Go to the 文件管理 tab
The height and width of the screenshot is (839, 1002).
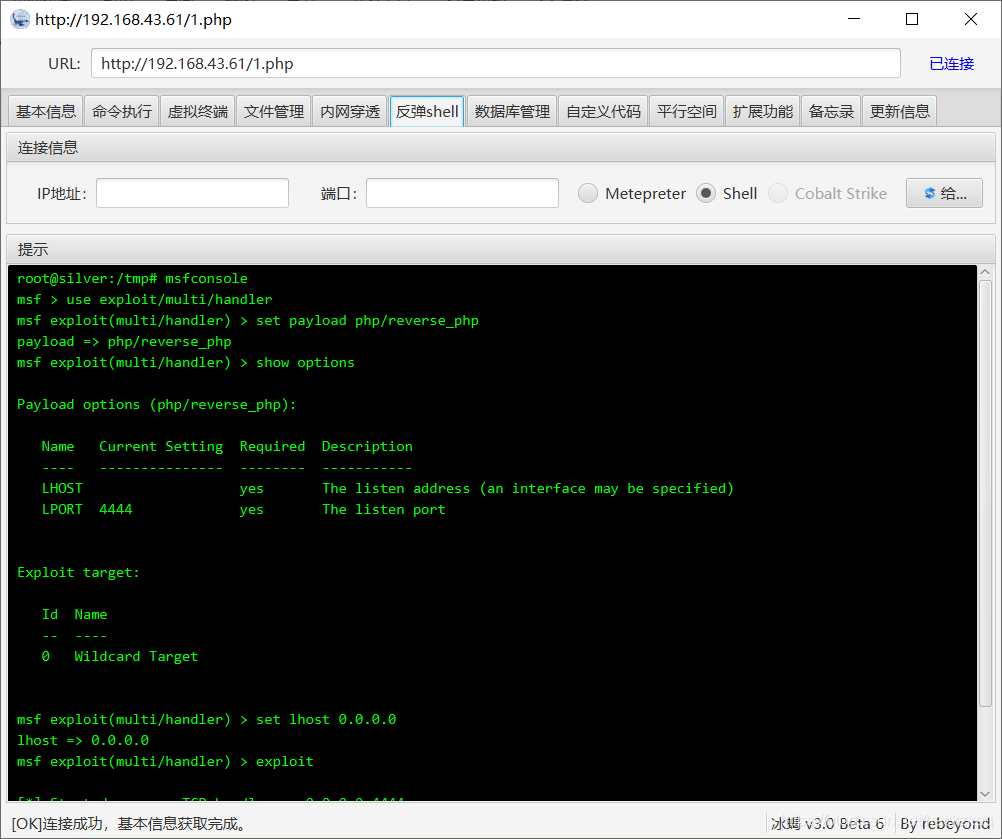coord(274,111)
